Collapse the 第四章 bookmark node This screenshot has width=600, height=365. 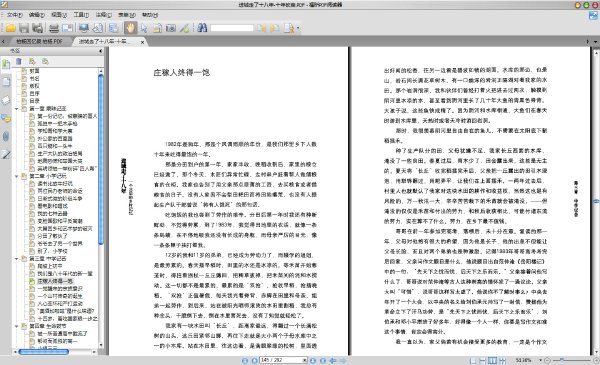[x=17, y=326]
